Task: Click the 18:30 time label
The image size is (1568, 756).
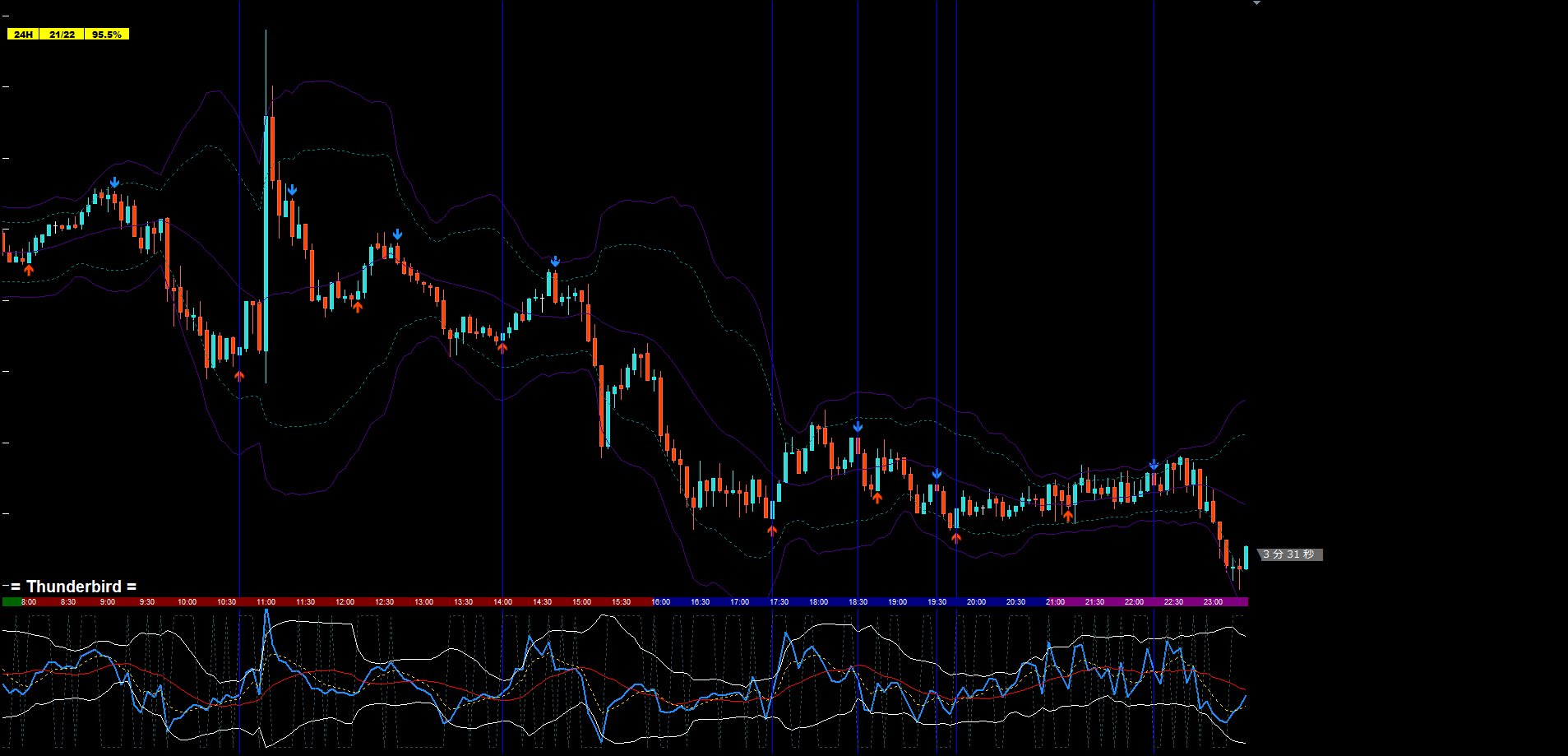Action: (x=858, y=602)
